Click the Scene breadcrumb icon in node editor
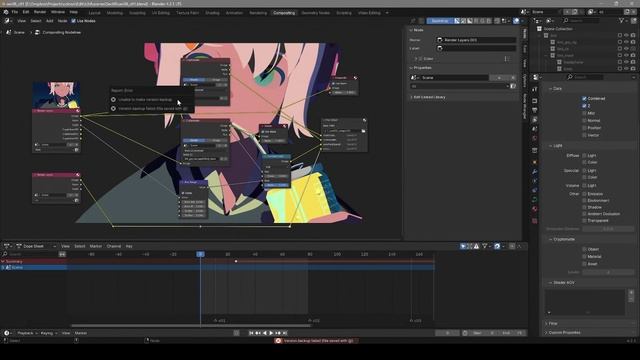Image resolution: width=640 pixels, height=360 pixels. [9, 32]
